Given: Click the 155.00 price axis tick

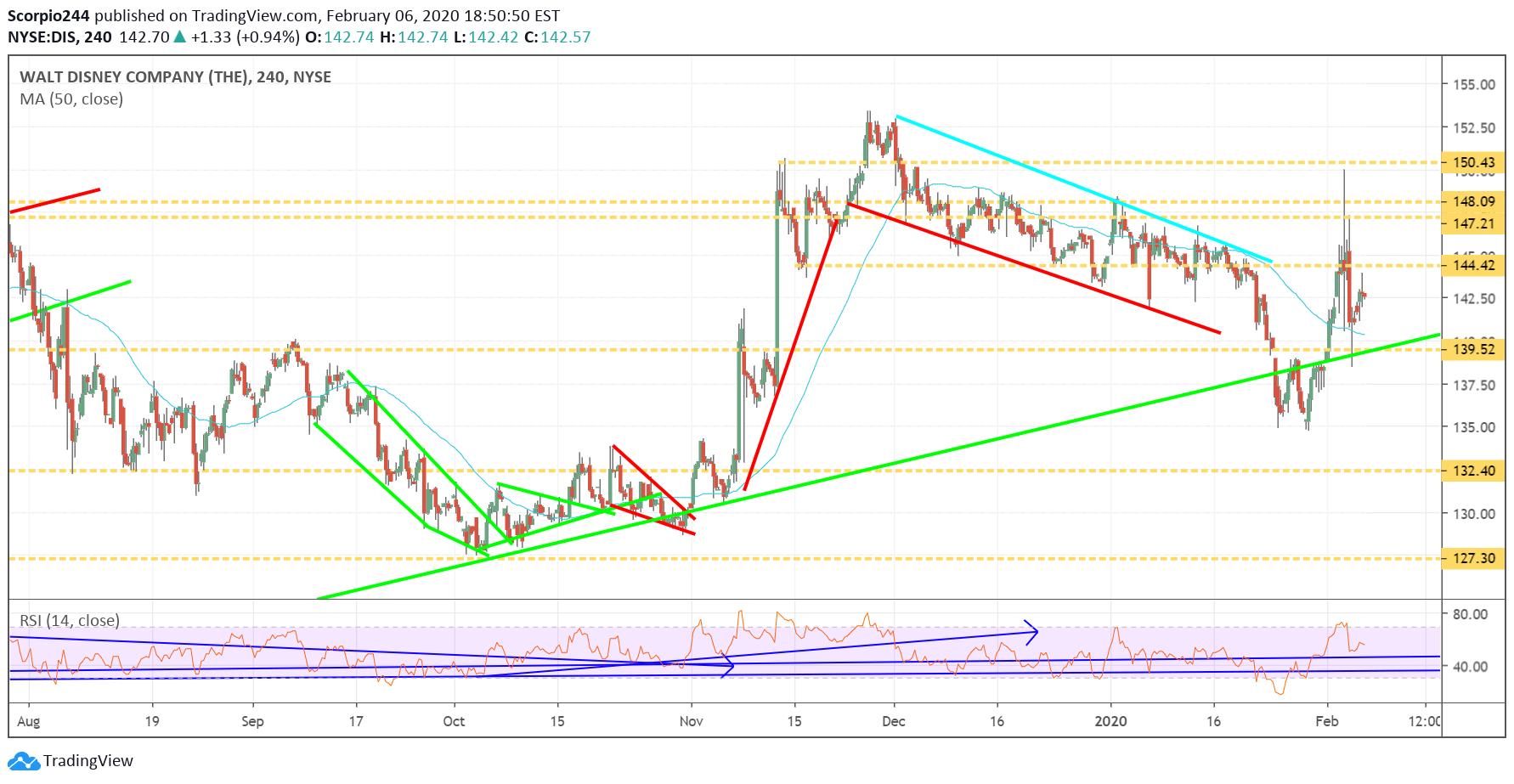Looking at the screenshot, I should (1474, 84).
